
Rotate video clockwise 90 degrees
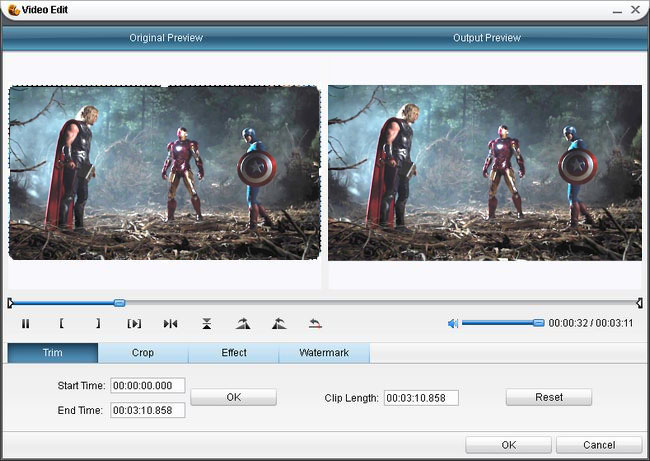click(x=243, y=323)
